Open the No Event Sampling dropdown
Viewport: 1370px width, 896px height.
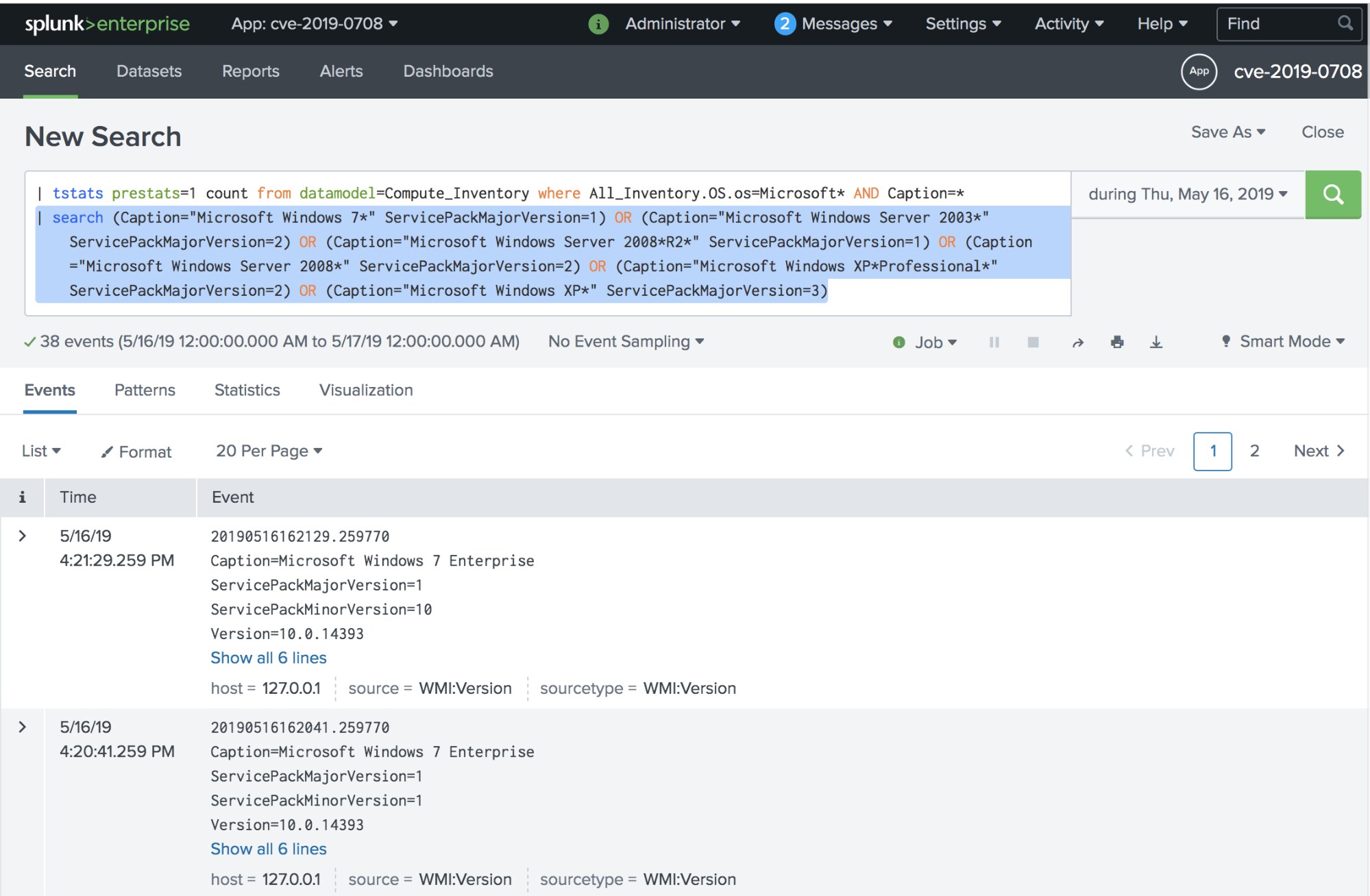point(626,341)
